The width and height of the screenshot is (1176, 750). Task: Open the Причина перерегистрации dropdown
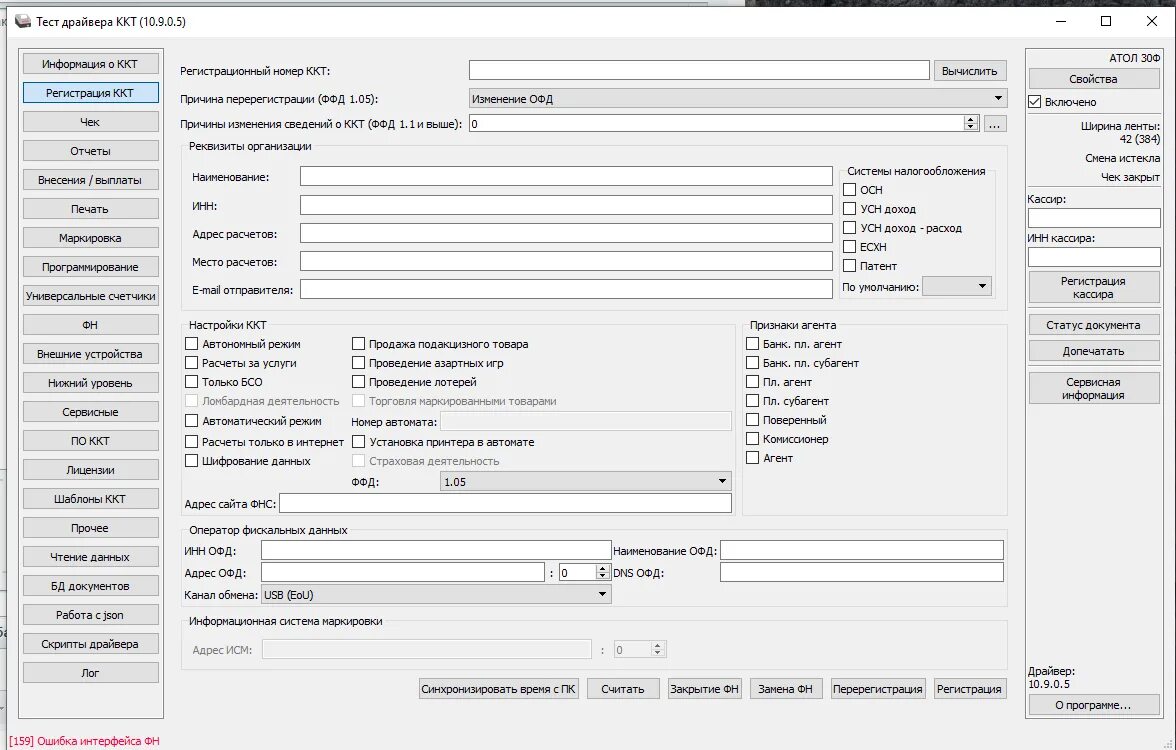pyautogui.click(x=737, y=98)
